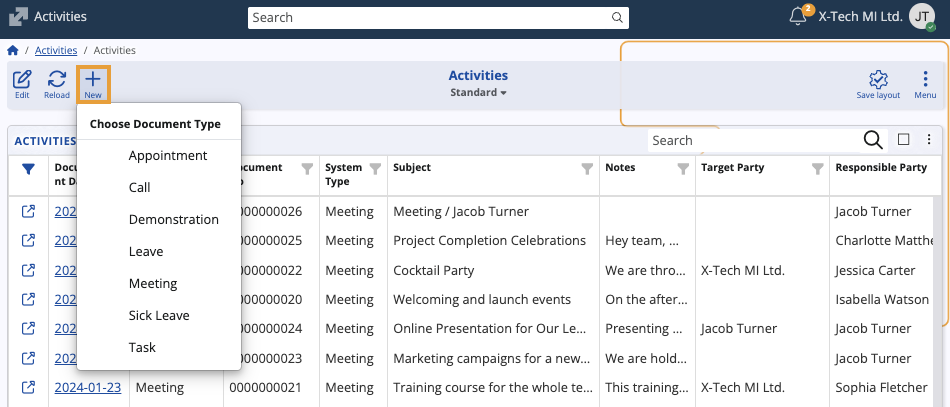This screenshot has width=950, height=407.
Task: Open the Notes column filter
Action: (x=683, y=169)
